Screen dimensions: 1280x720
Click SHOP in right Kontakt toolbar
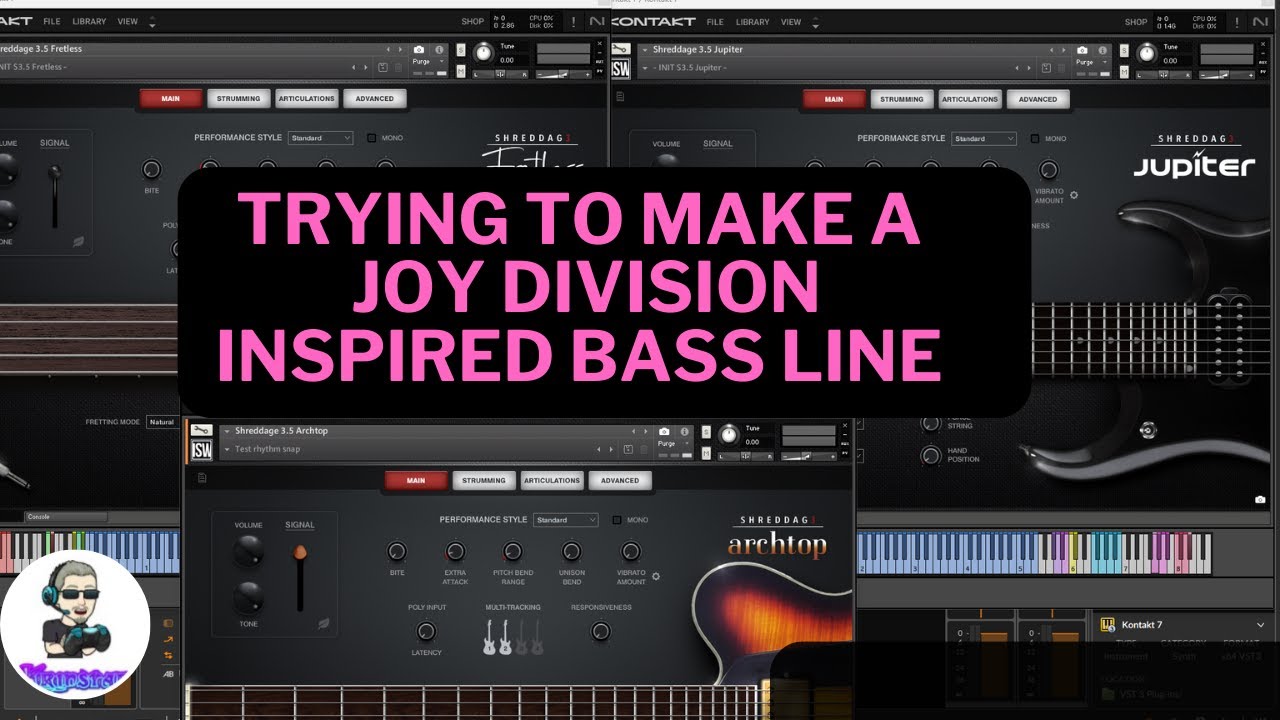pos(1136,22)
